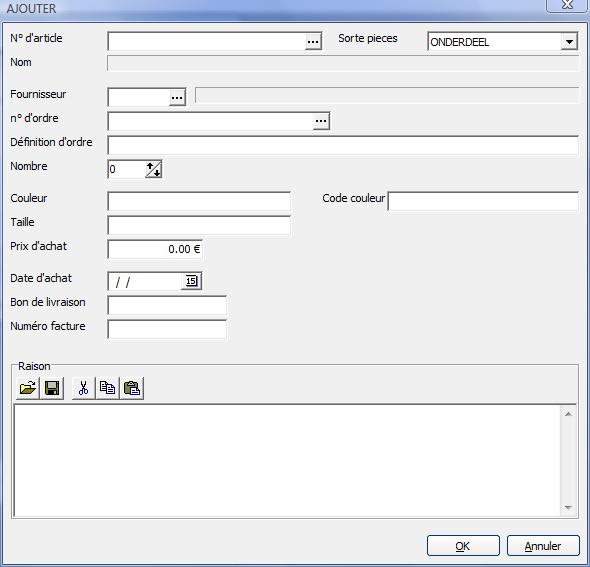
Task: Click the Code couleur input field
Action: (483, 201)
